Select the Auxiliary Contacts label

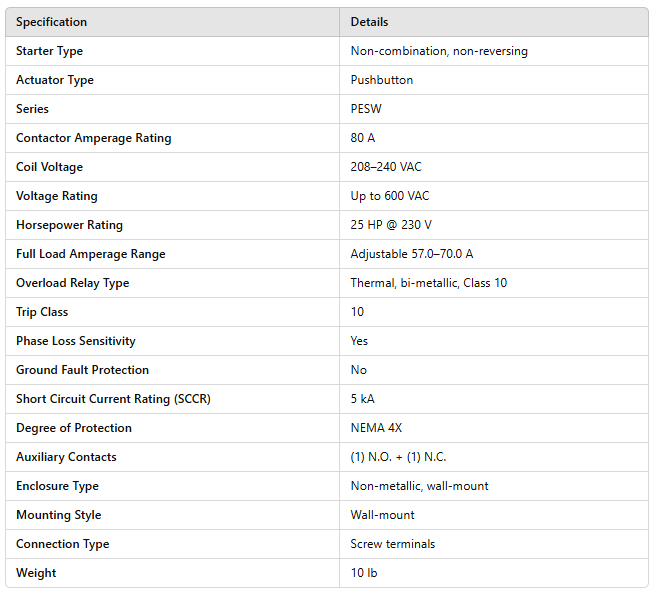click(x=66, y=457)
